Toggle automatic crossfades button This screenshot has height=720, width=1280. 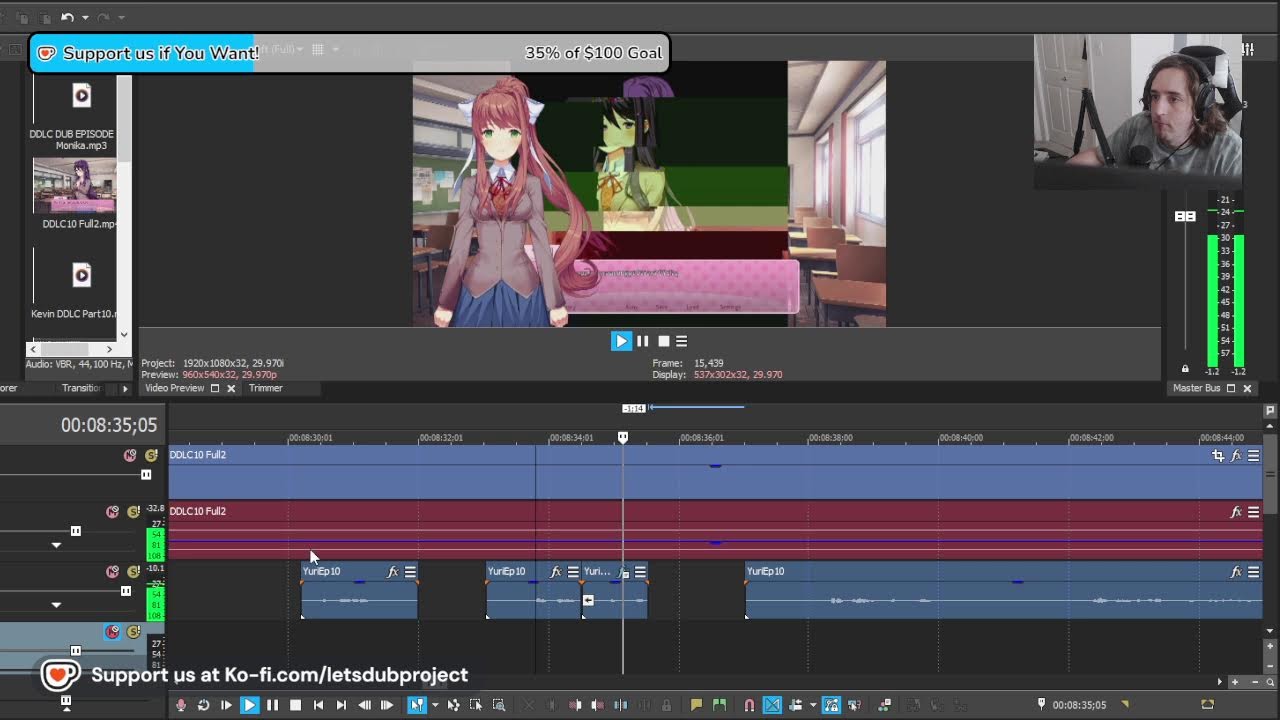pyautogui.click(x=772, y=705)
